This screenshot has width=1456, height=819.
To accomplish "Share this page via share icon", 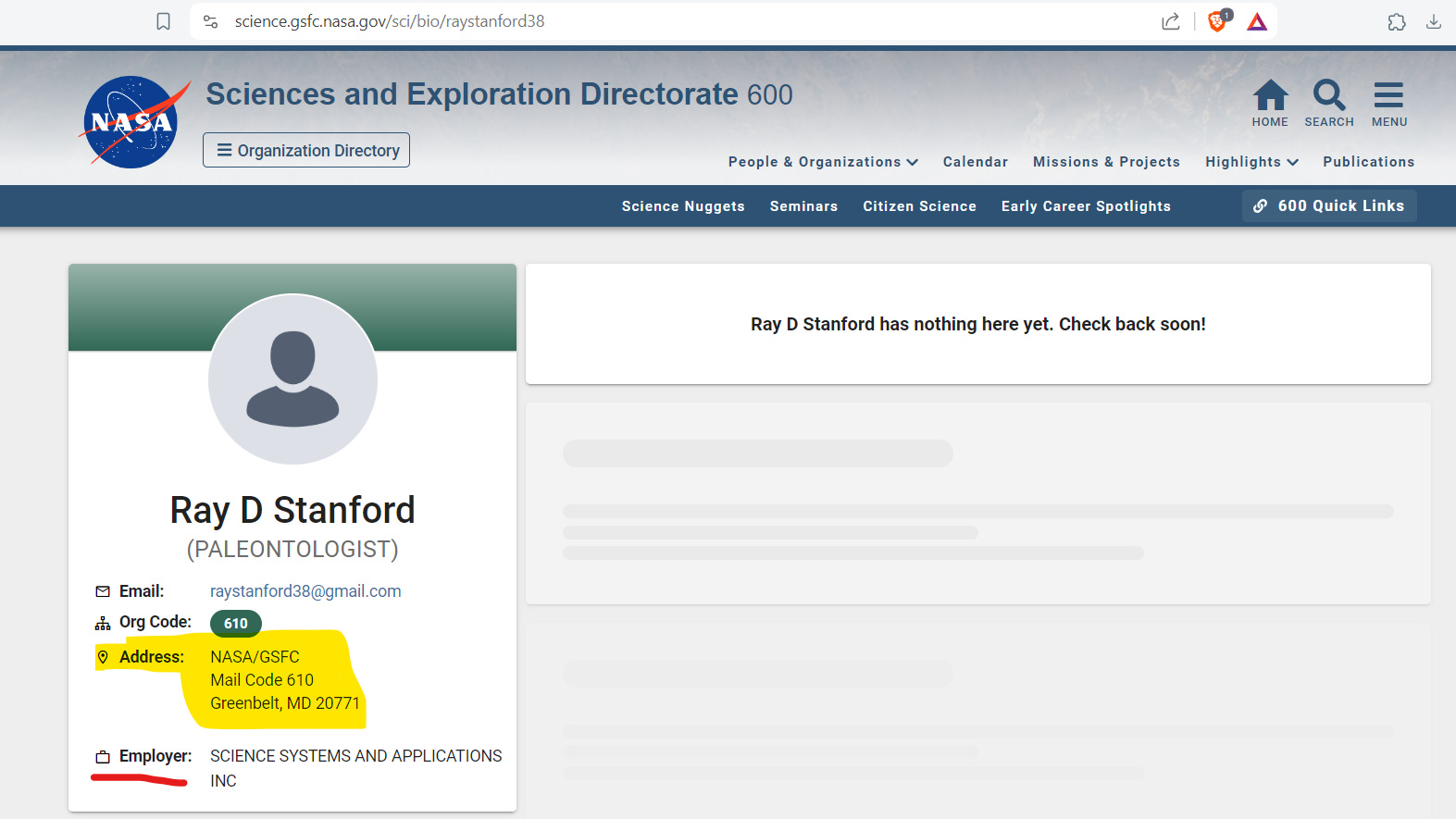I will [x=1171, y=21].
